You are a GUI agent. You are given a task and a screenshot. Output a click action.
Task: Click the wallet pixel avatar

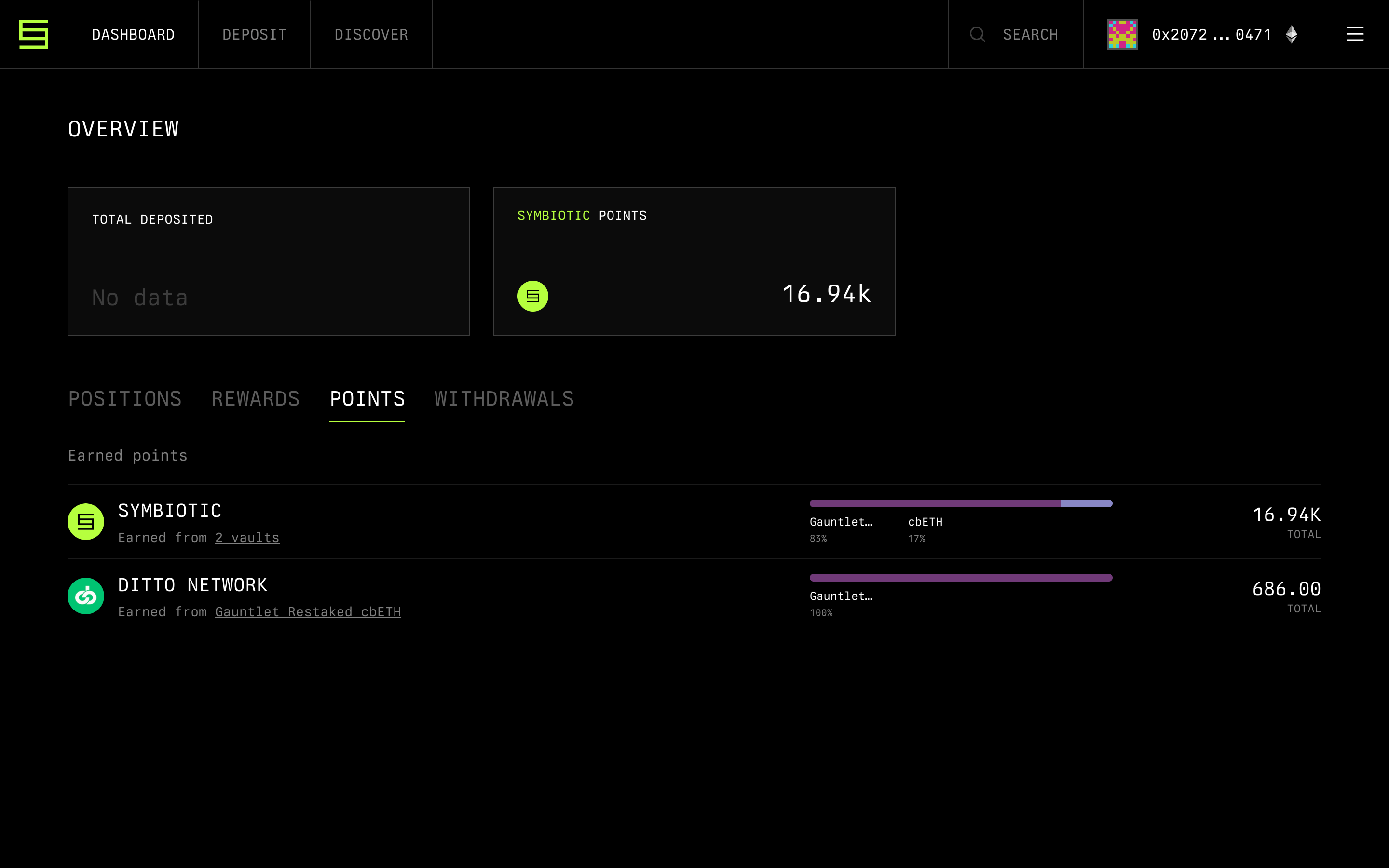click(x=1122, y=34)
